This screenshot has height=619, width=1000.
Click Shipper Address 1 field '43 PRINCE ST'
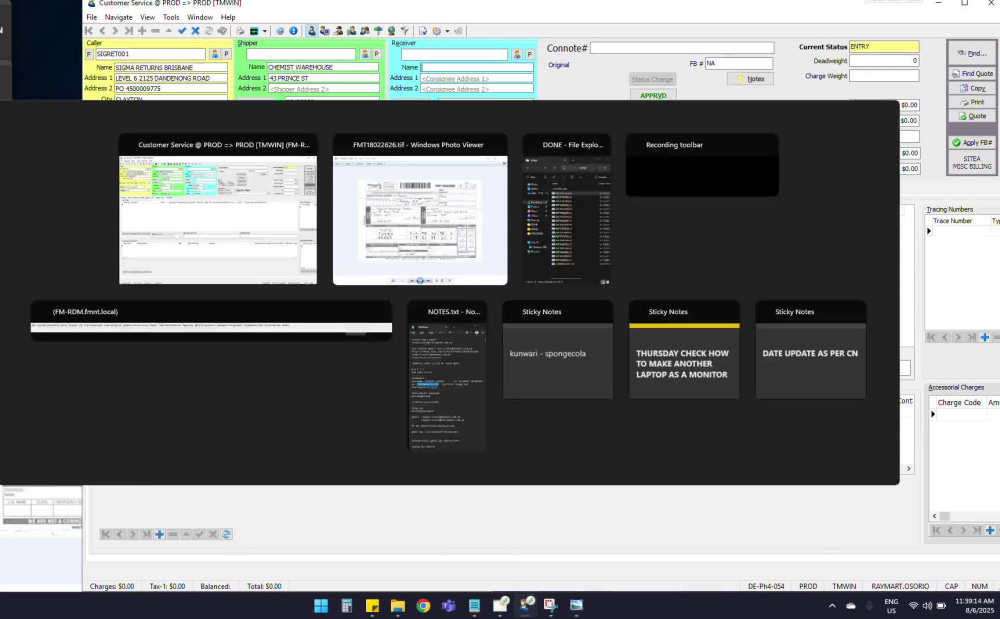click(323, 78)
